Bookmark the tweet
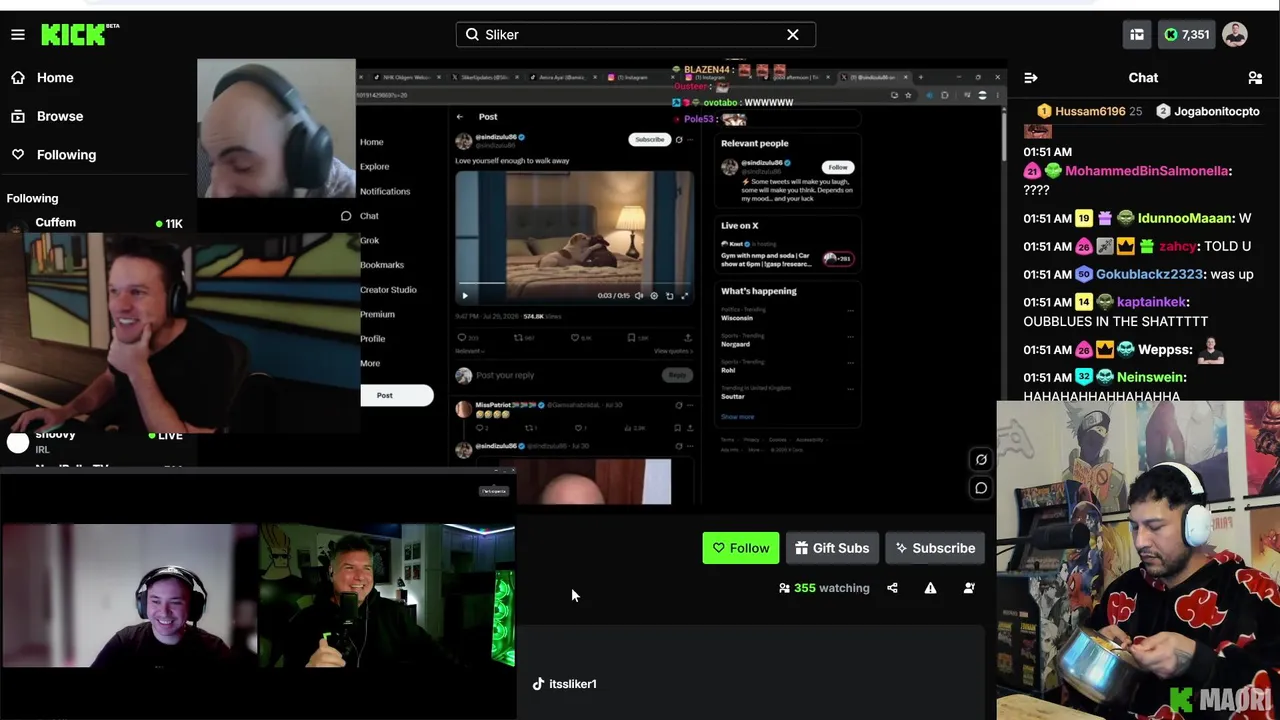 (x=632, y=338)
